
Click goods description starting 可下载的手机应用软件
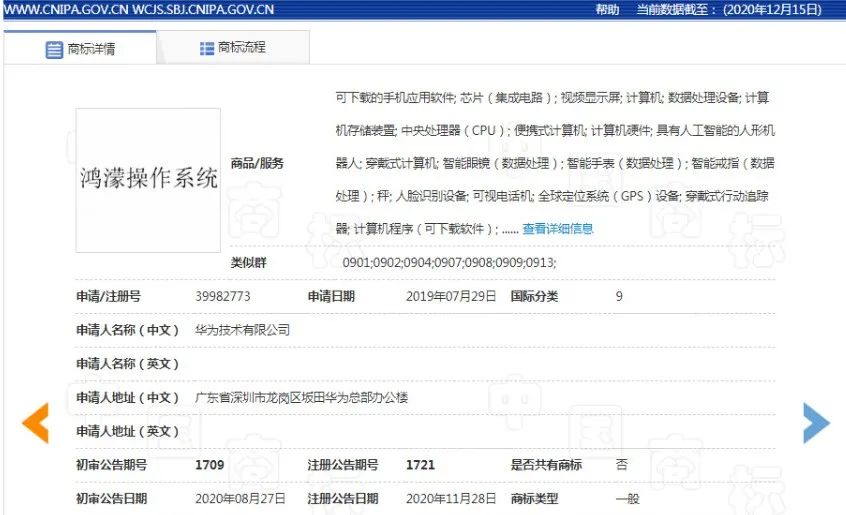tap(555, 163)
